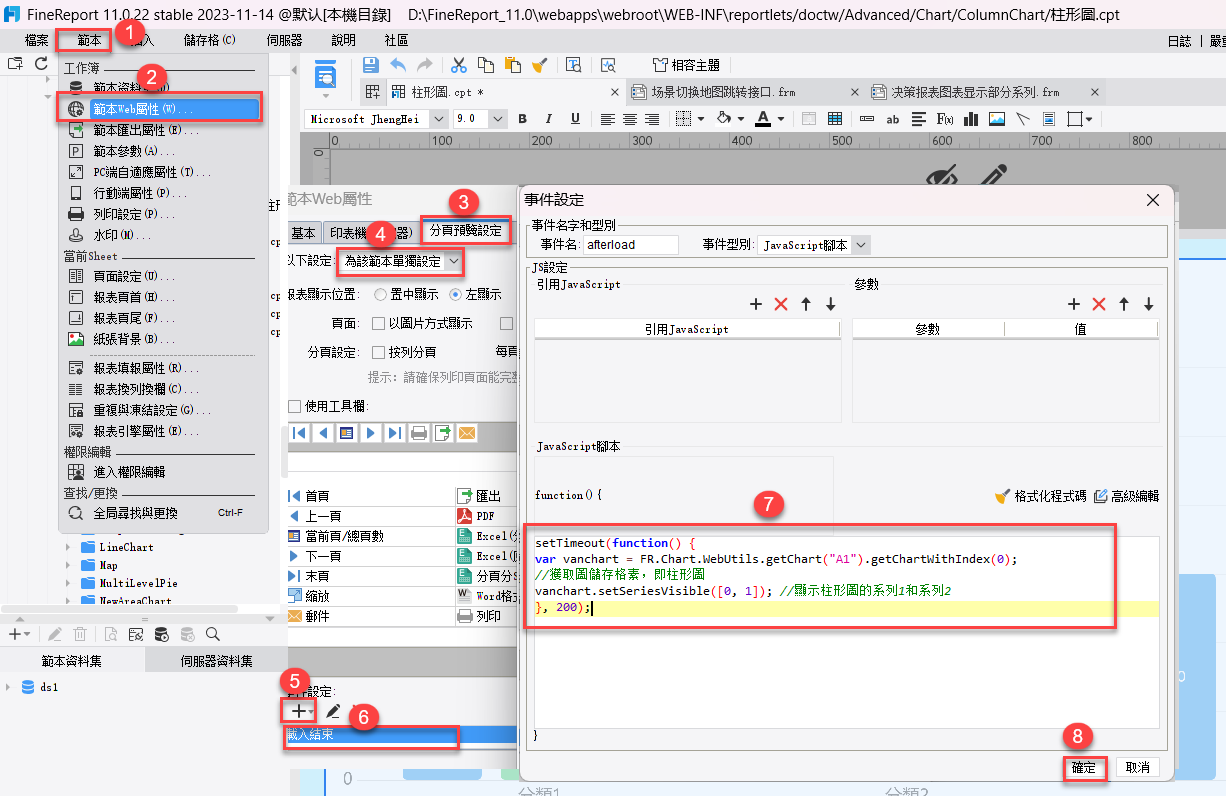Screen dimensions: 1226x796
Task: Remove referenced JavaScript with red X
Action: (x=781, y=304)
